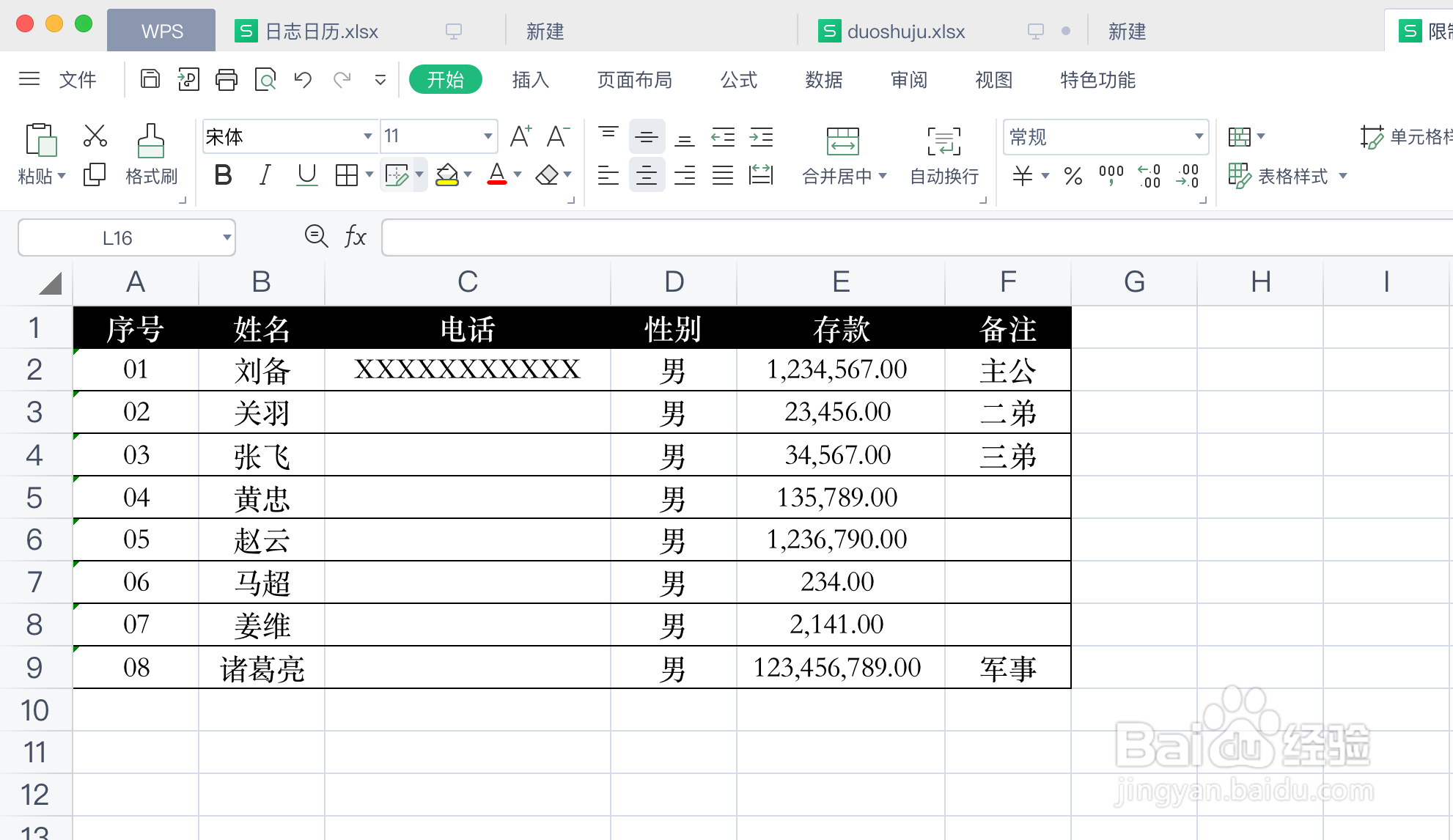Click Decrease Decimal places icon

click(1187, 176)
